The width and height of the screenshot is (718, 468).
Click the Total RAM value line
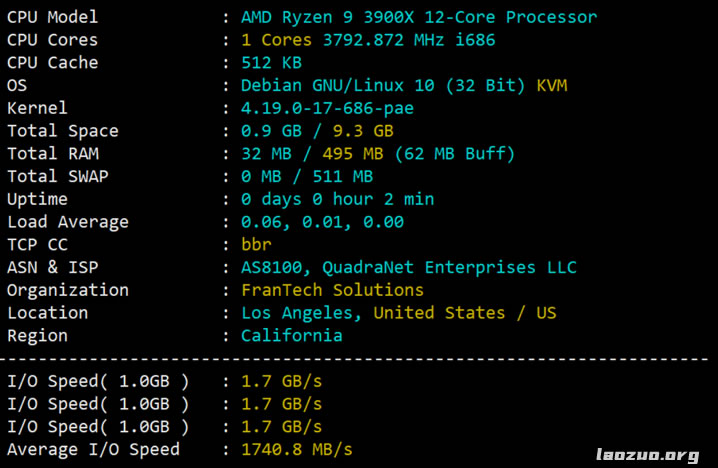(377, 154)
